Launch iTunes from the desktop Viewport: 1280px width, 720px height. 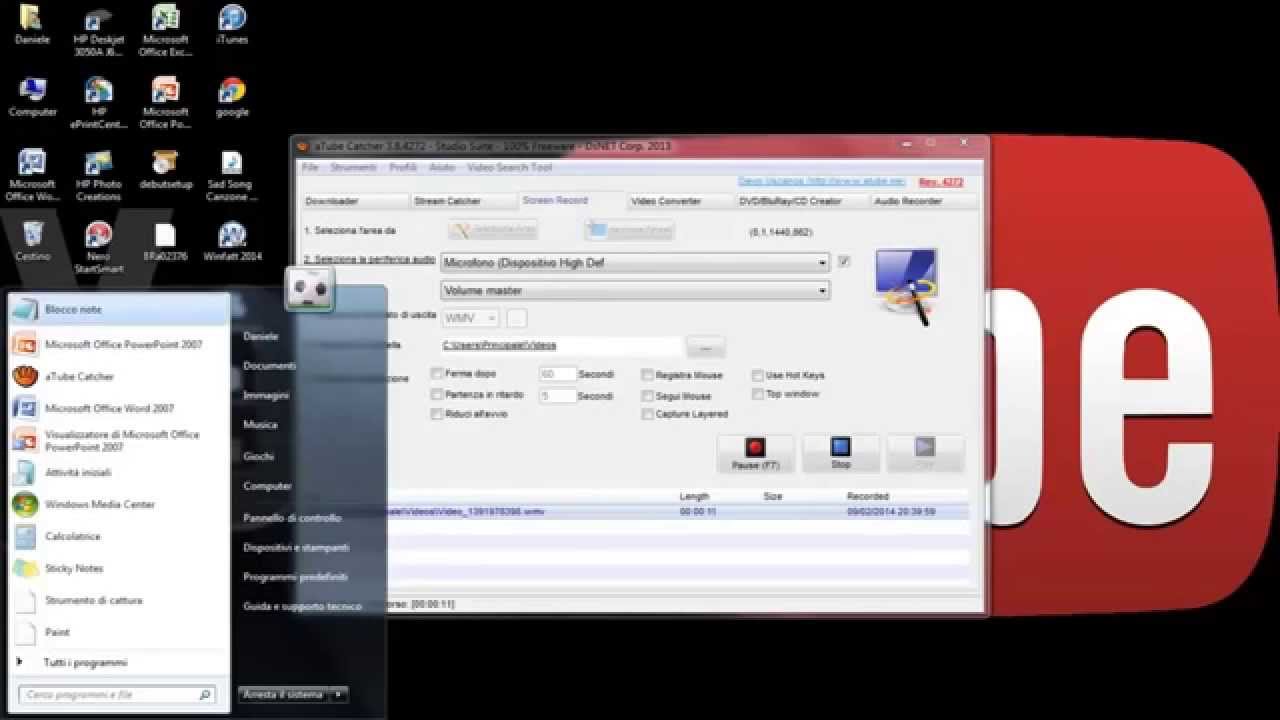point(232,25)
